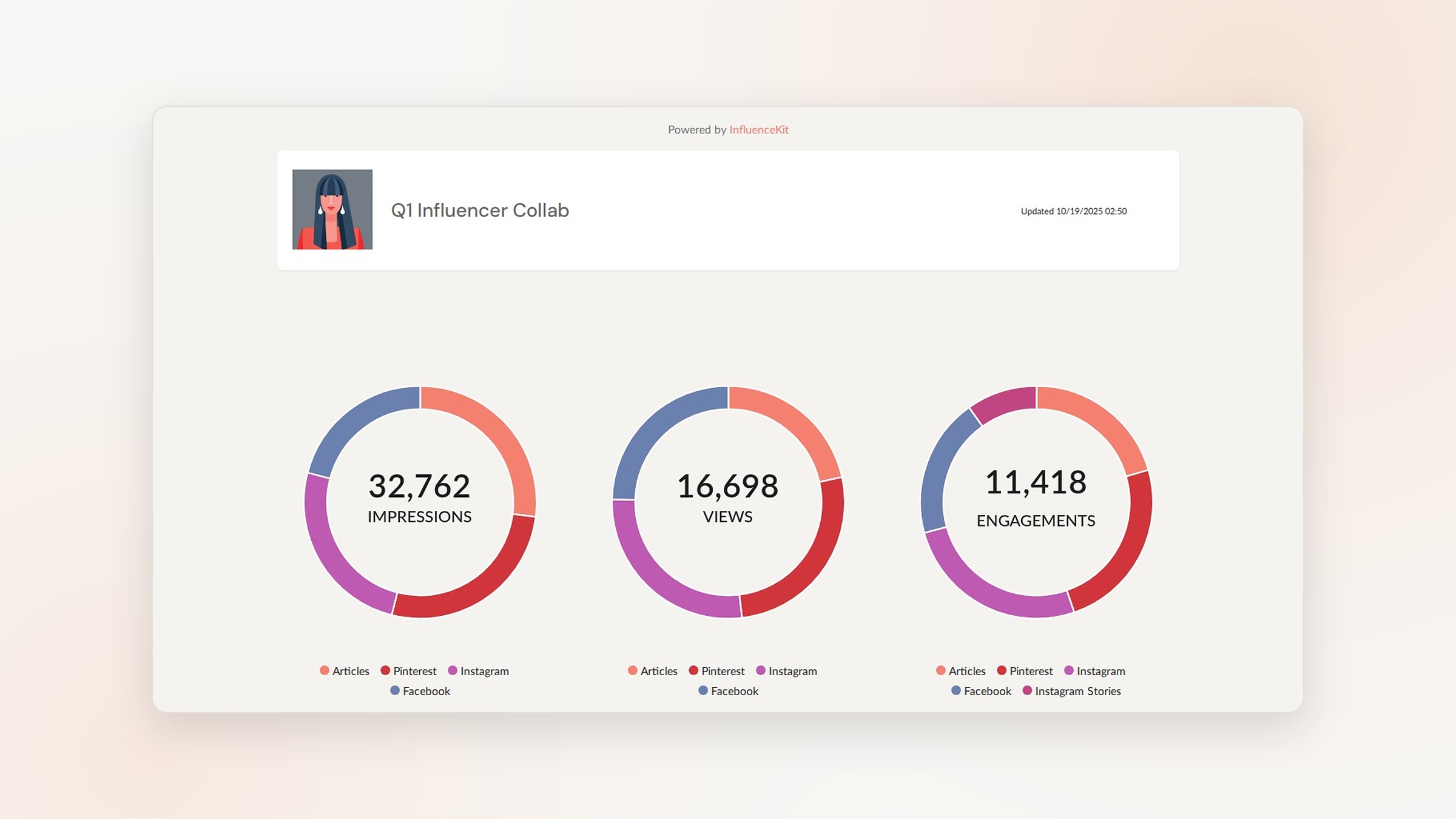Click the ENGAGEMENTS label
1456x819 pixels.
point(1036,521)
